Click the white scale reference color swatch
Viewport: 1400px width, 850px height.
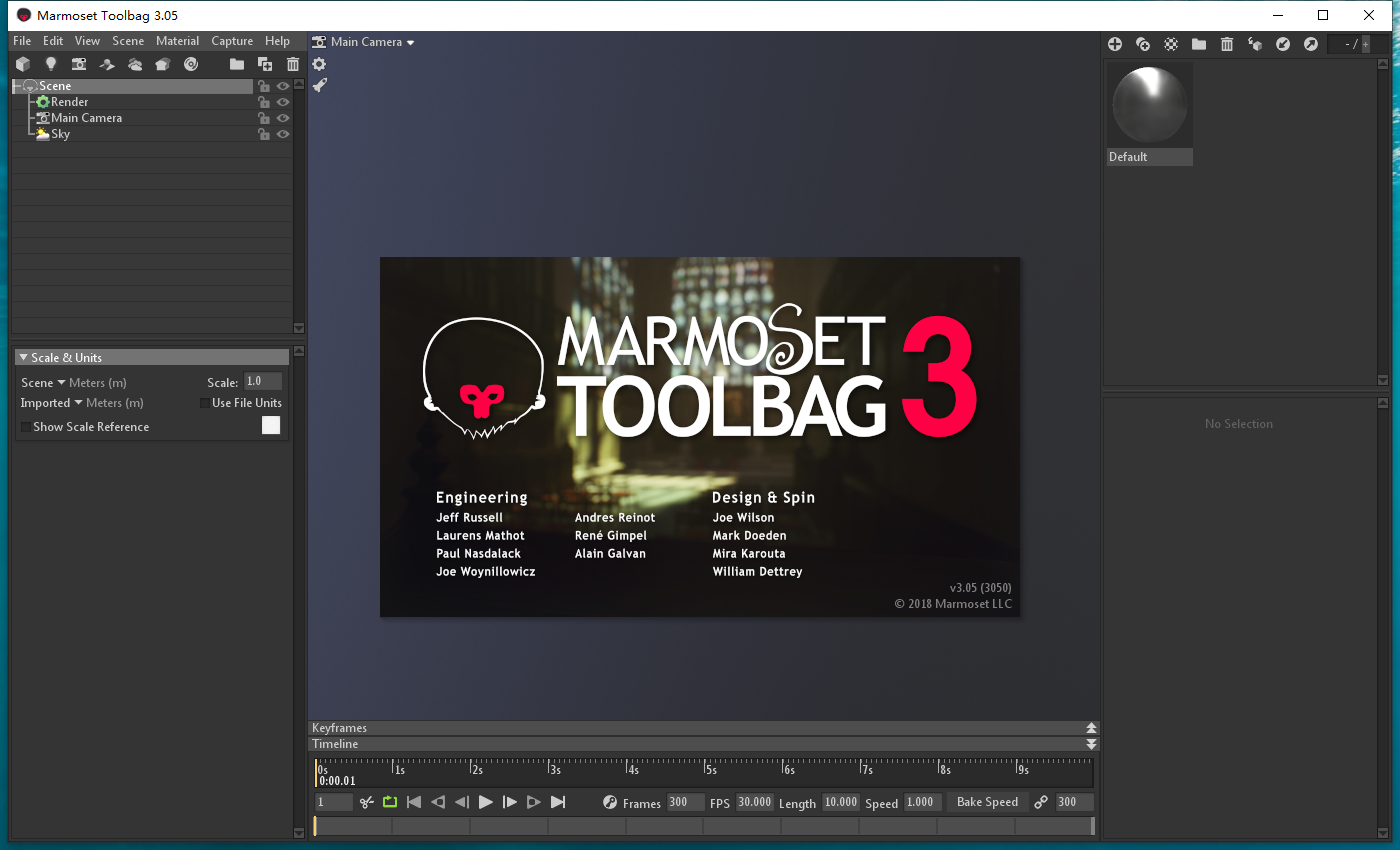pos(271,426)
